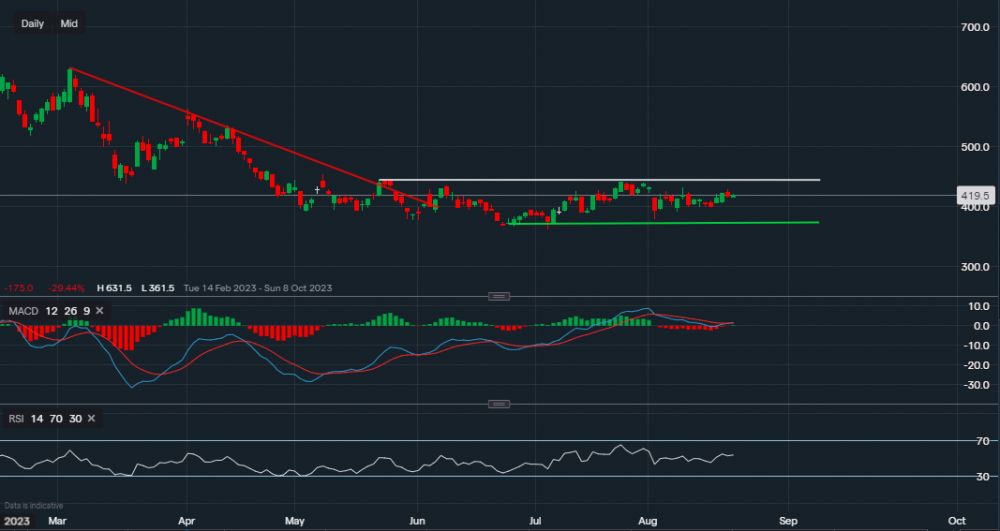Select MACD slow period value 26
Viewport: 1000px width, 531px height.
(69, 311)
